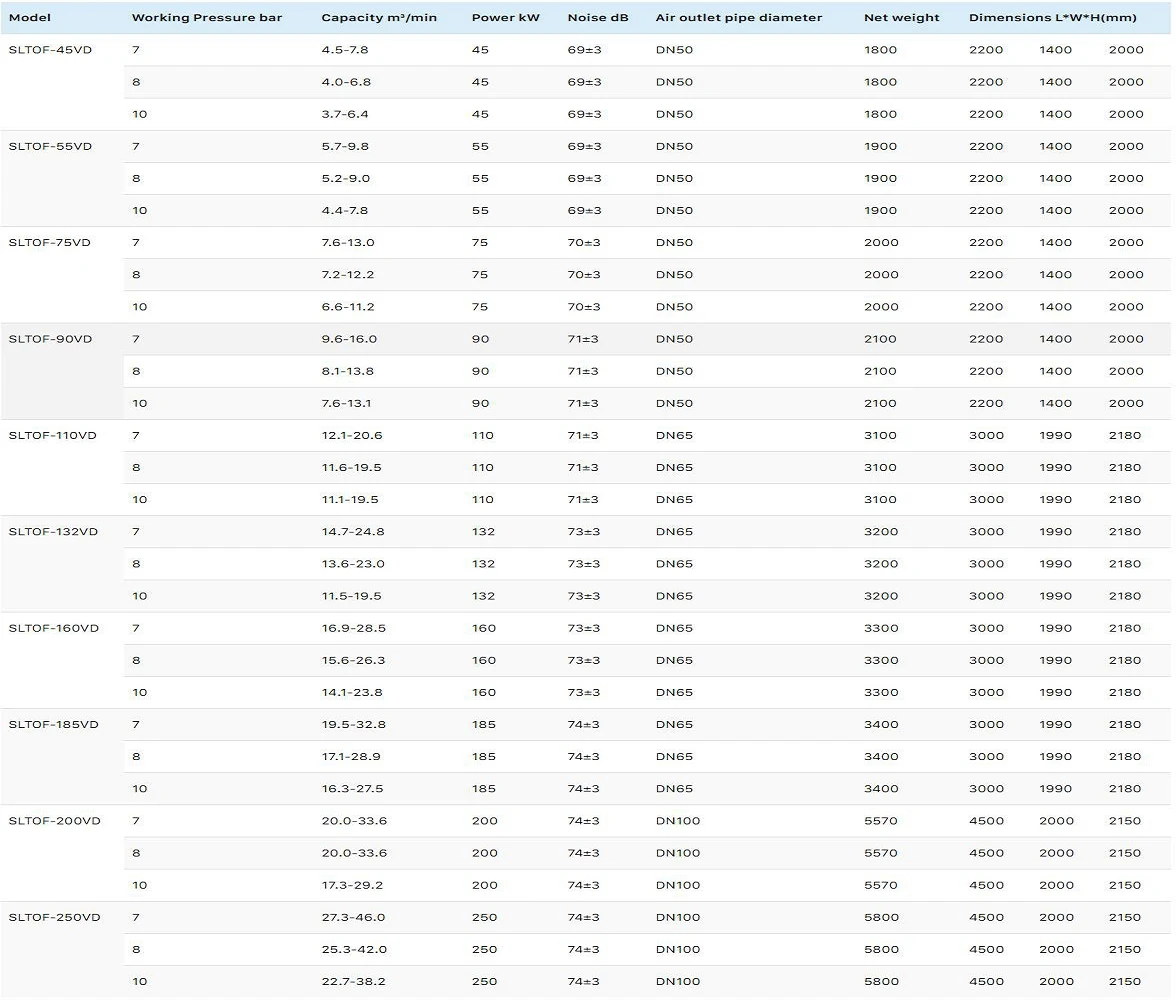
Task: Click capacity value 4.4-7.8
Action: point(345,211)
